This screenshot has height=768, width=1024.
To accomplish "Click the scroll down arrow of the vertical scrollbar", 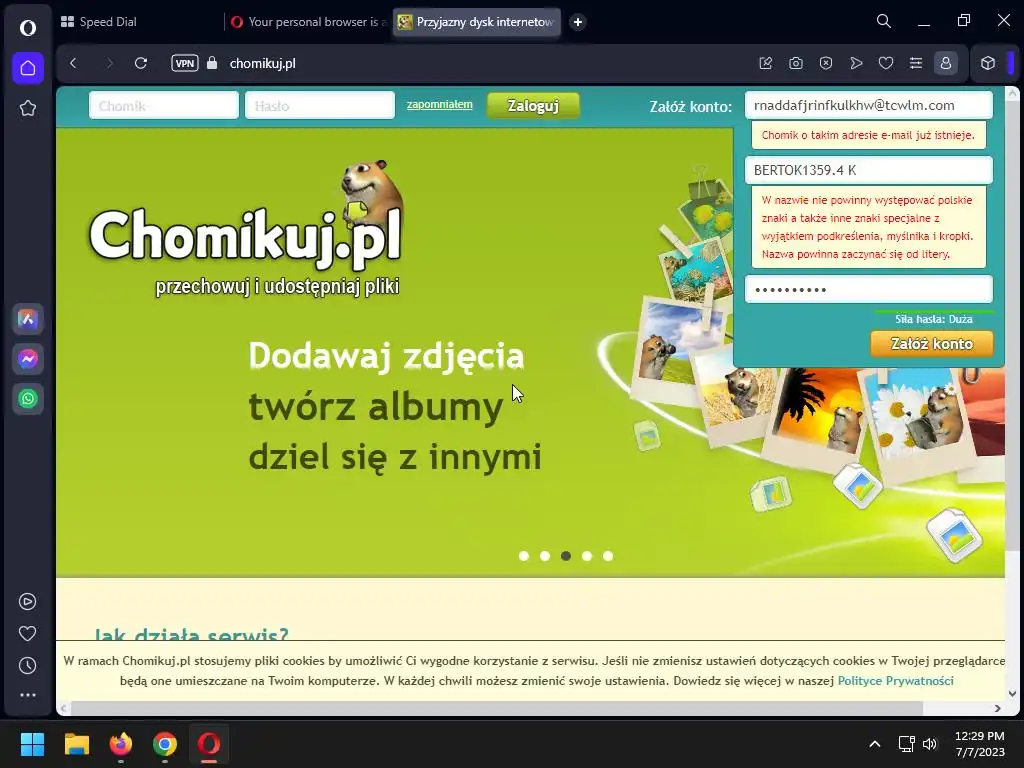I will coord(1012,694).
